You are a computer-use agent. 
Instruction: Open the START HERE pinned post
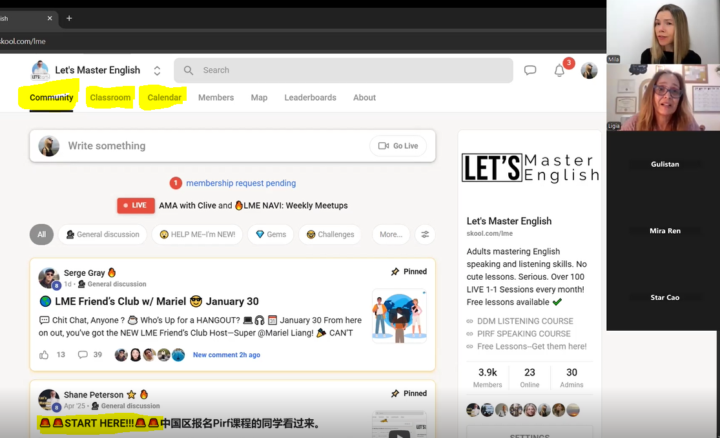click(x=179, y=423)
